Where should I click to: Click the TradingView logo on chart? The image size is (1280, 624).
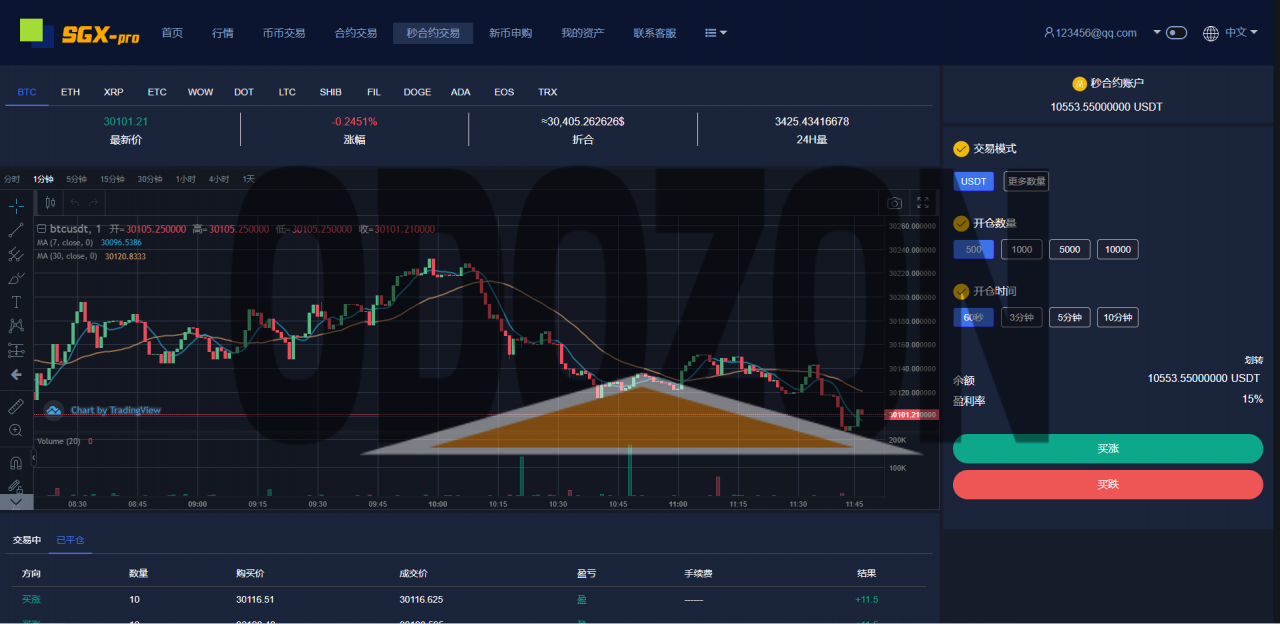coord(54,410)
